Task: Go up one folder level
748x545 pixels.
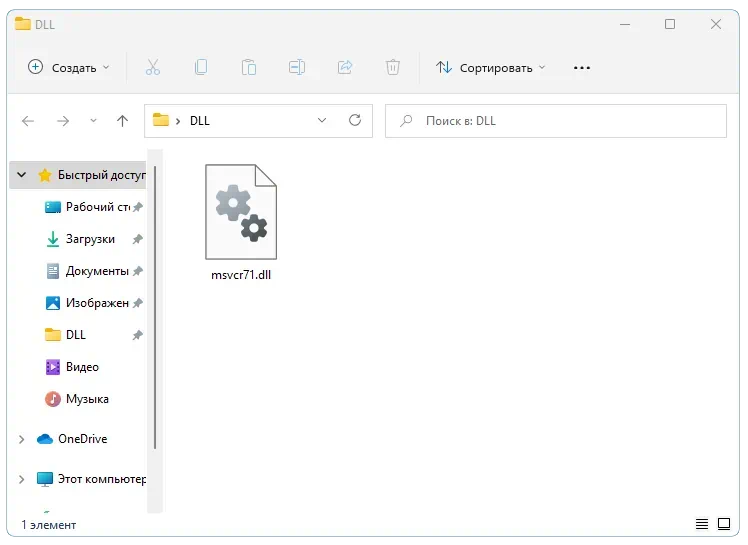Action: 123,121
